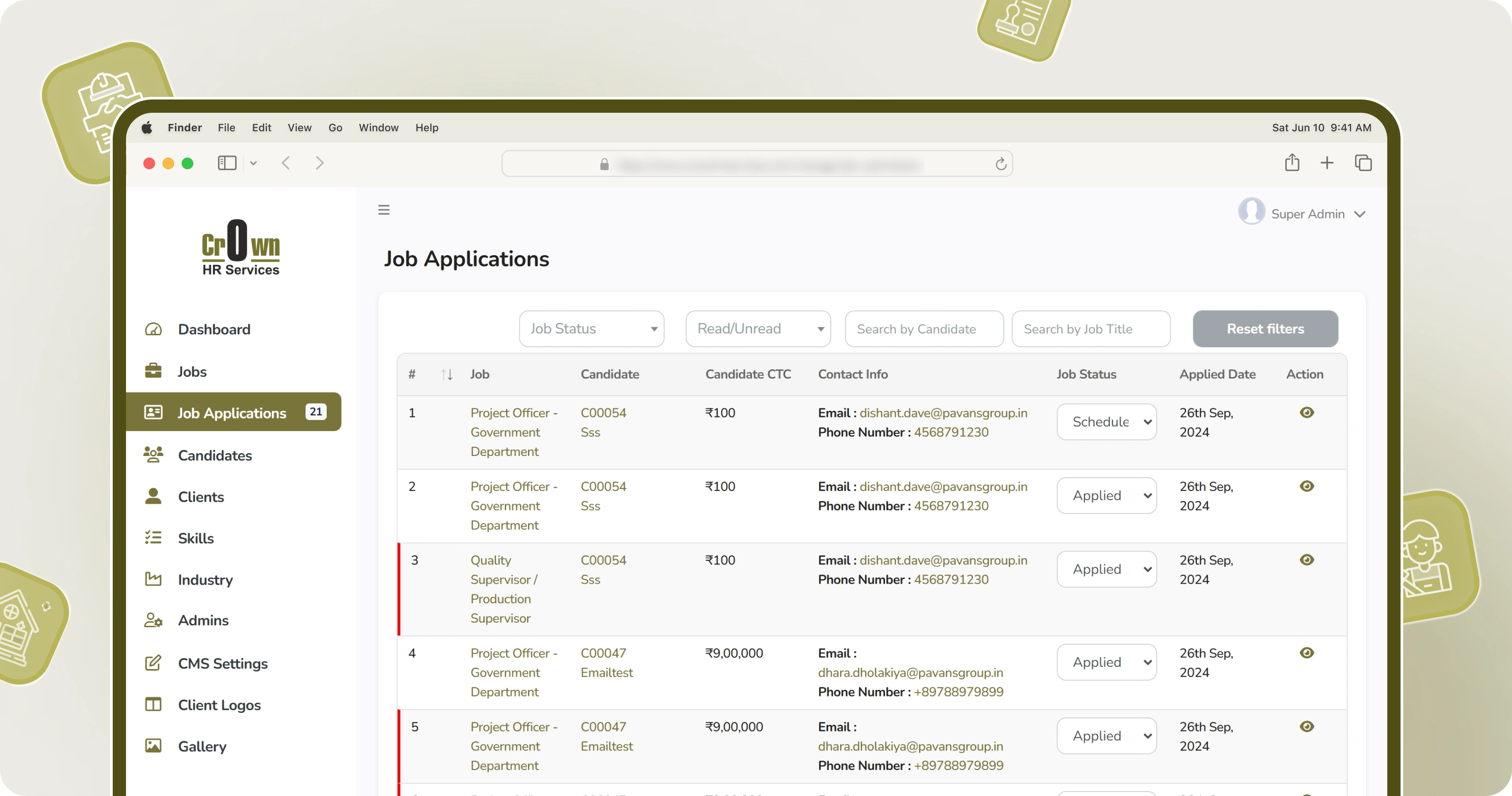Viewport: 1512px width, 796px height.
Task: Open the View menu in menu bar
Action: 299,127
